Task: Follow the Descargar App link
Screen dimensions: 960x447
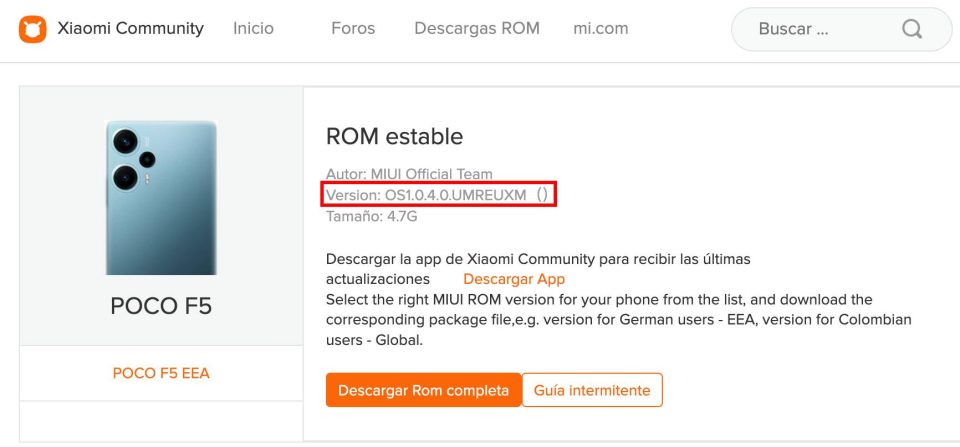Action: pyautogui.click(x=514, y=279)
